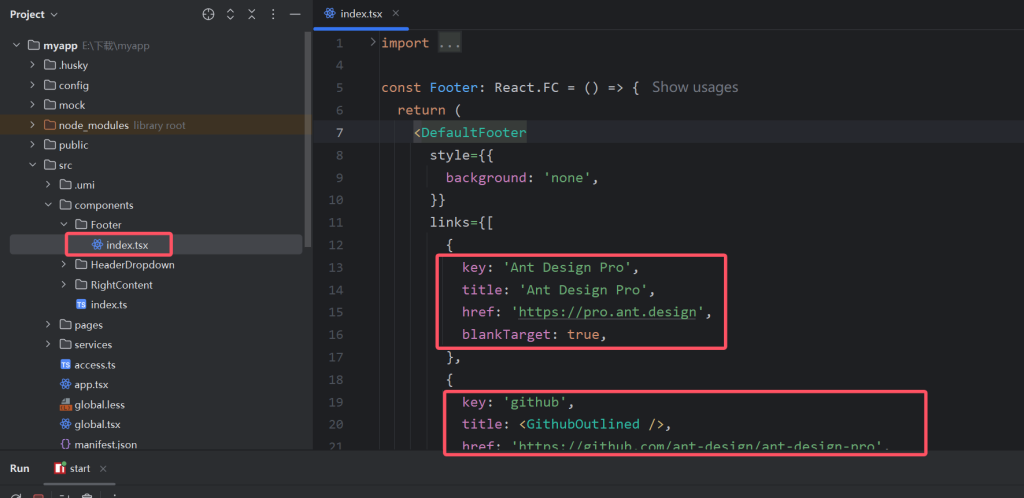Click the Expand All icon in Project panel
Viewport: 1024px width, 498px height.
point(230,14)
